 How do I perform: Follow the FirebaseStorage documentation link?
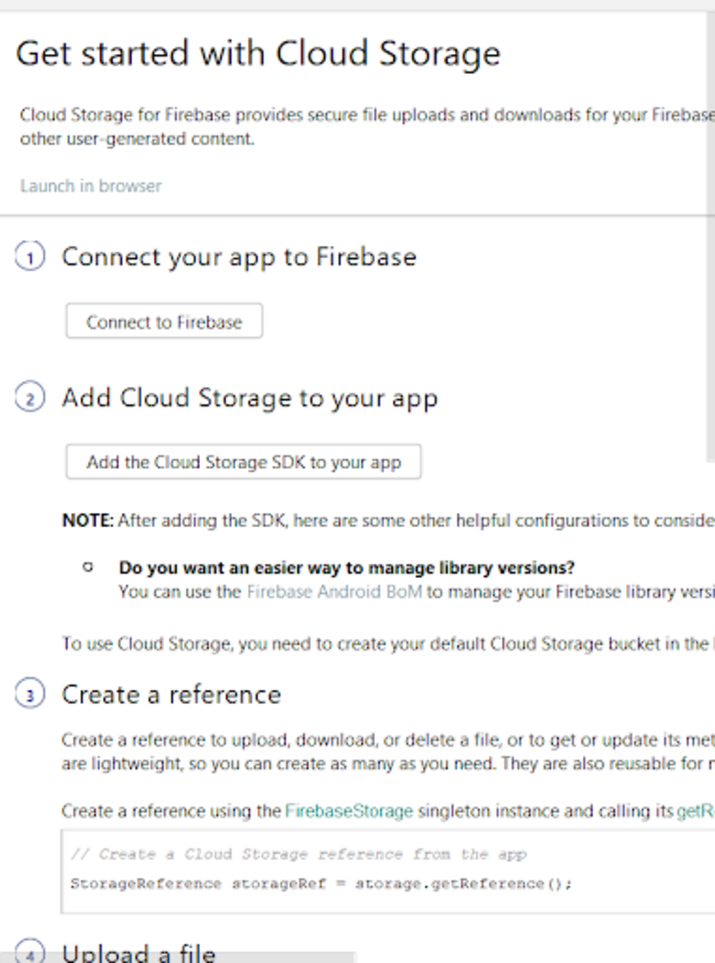tap(349, 811)
